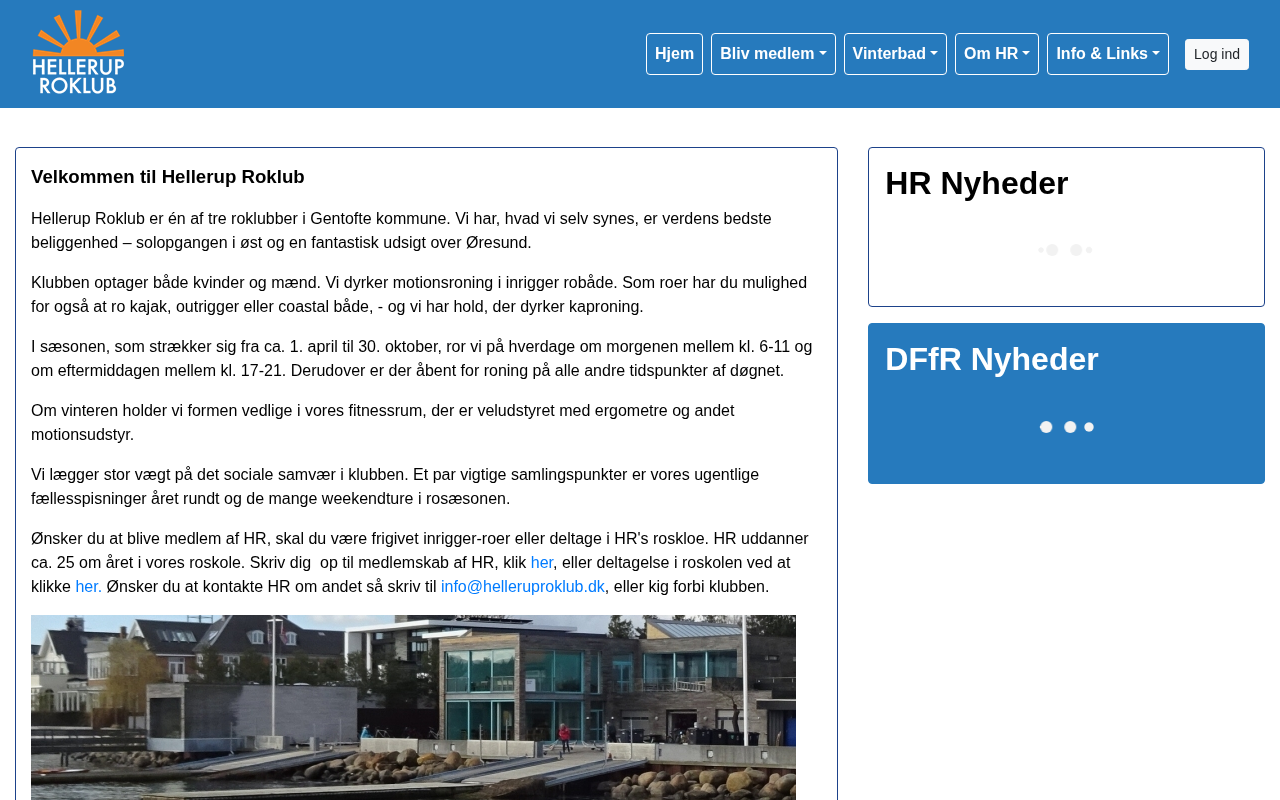
Task: Follow the 'her' membership signup link
Action: pyautogui.click(x=542, y=563)
